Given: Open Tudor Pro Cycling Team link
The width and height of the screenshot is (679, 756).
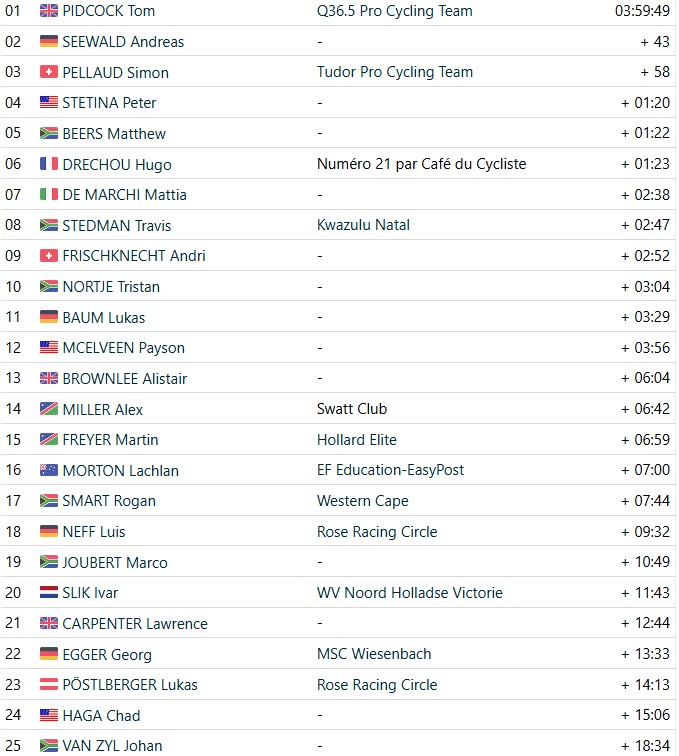Looking at the screenshot, I should 394,72.
